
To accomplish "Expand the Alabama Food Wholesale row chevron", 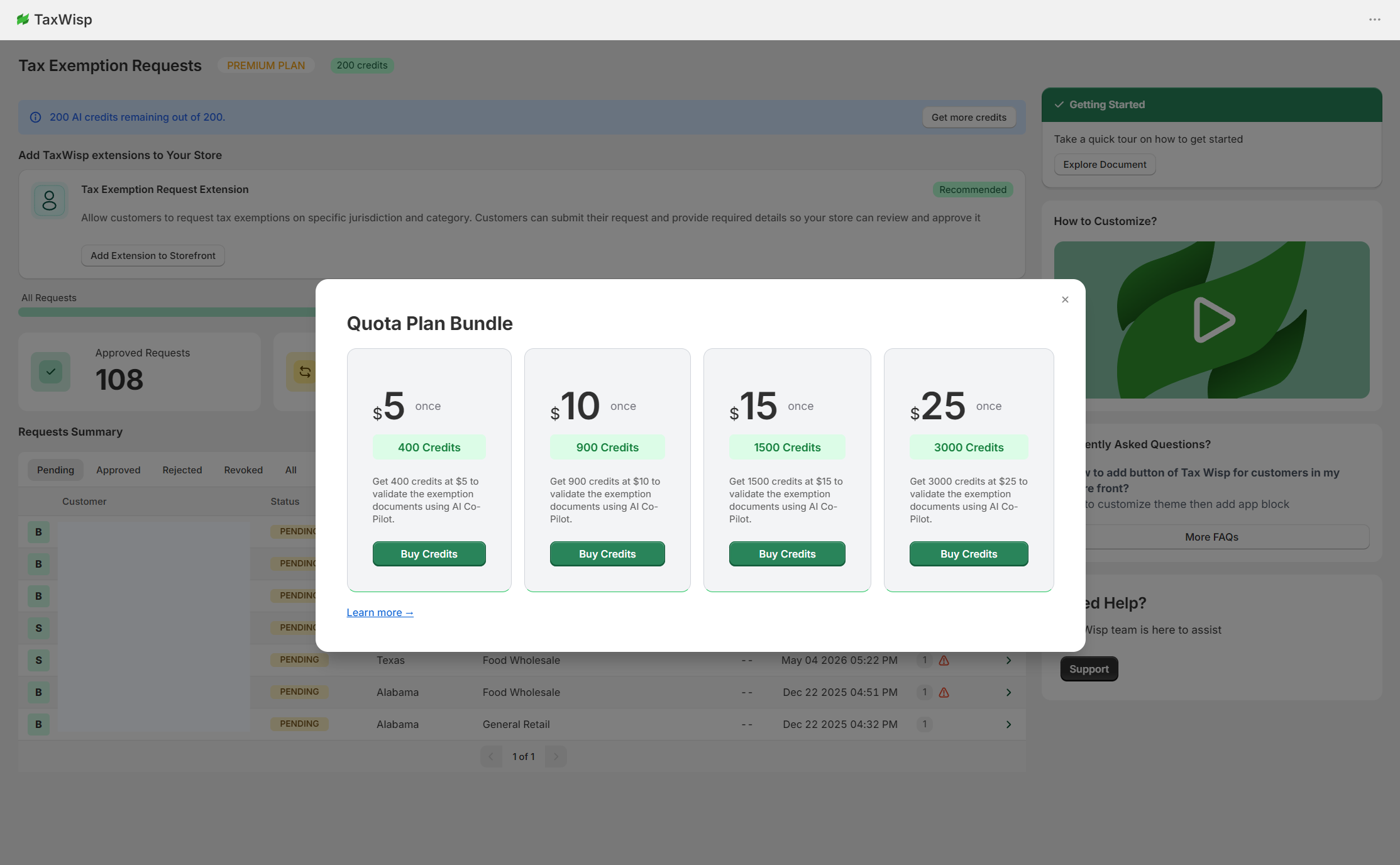I will 1008,693.
